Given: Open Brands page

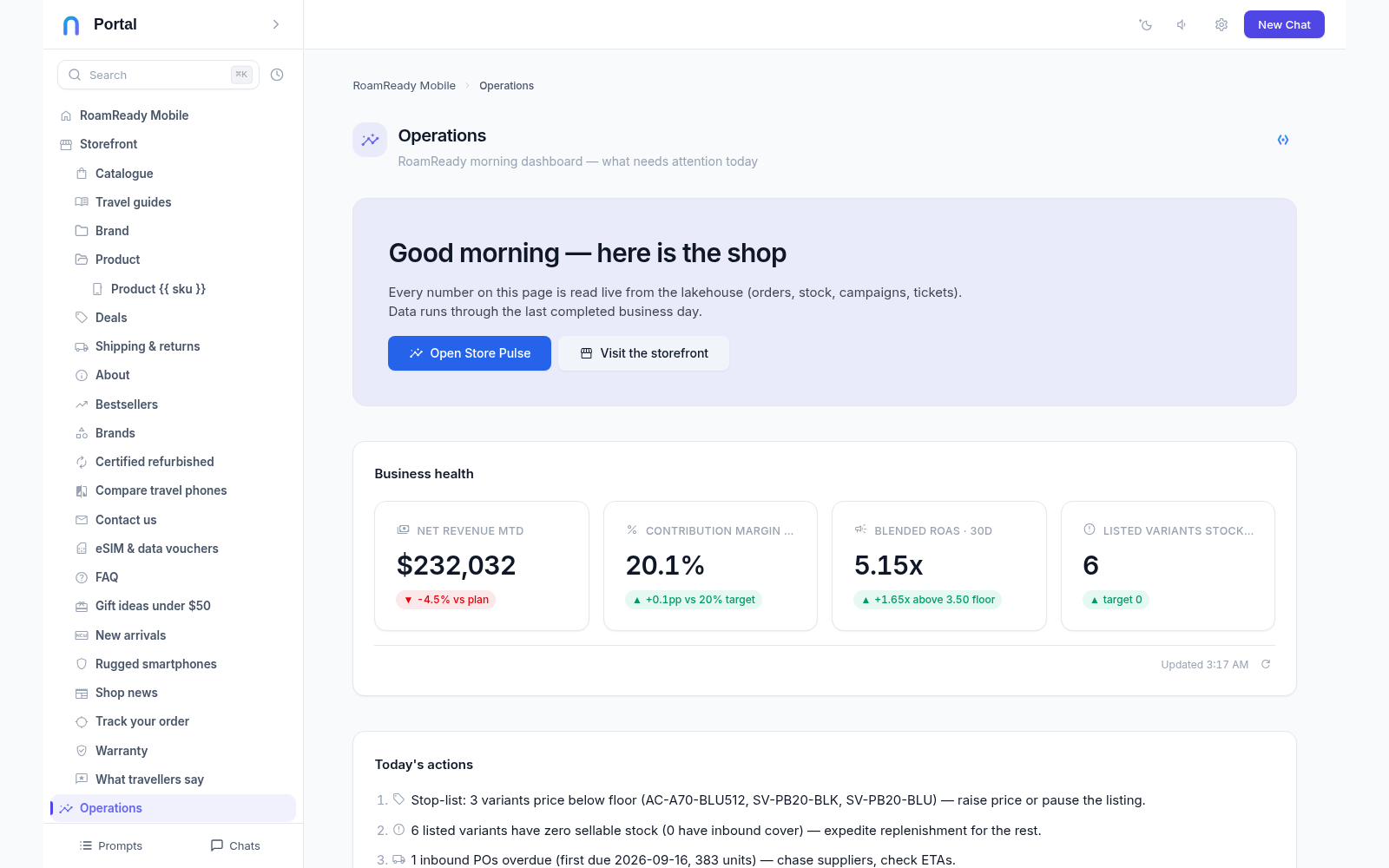Looking at the screenshot, I should click(181, 433).
